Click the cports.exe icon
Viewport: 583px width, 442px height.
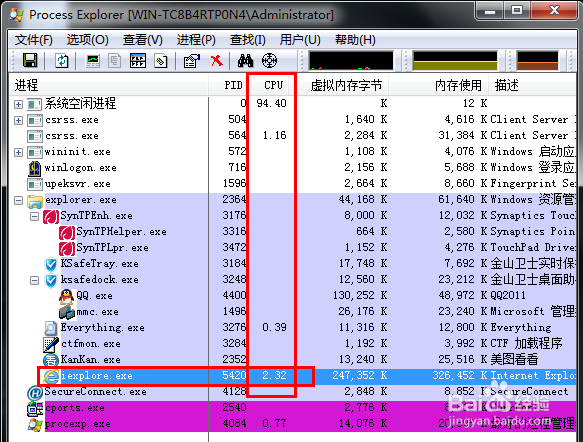[x=35, y=409]
